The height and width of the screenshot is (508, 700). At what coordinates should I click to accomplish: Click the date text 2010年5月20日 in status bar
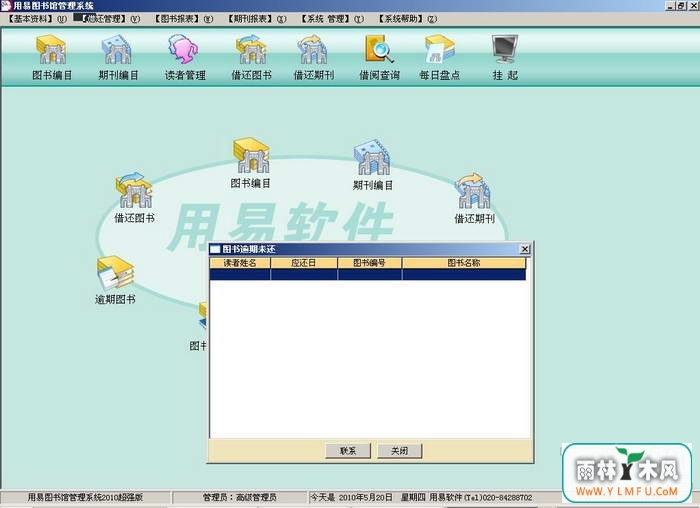click(x=366, y=497)
